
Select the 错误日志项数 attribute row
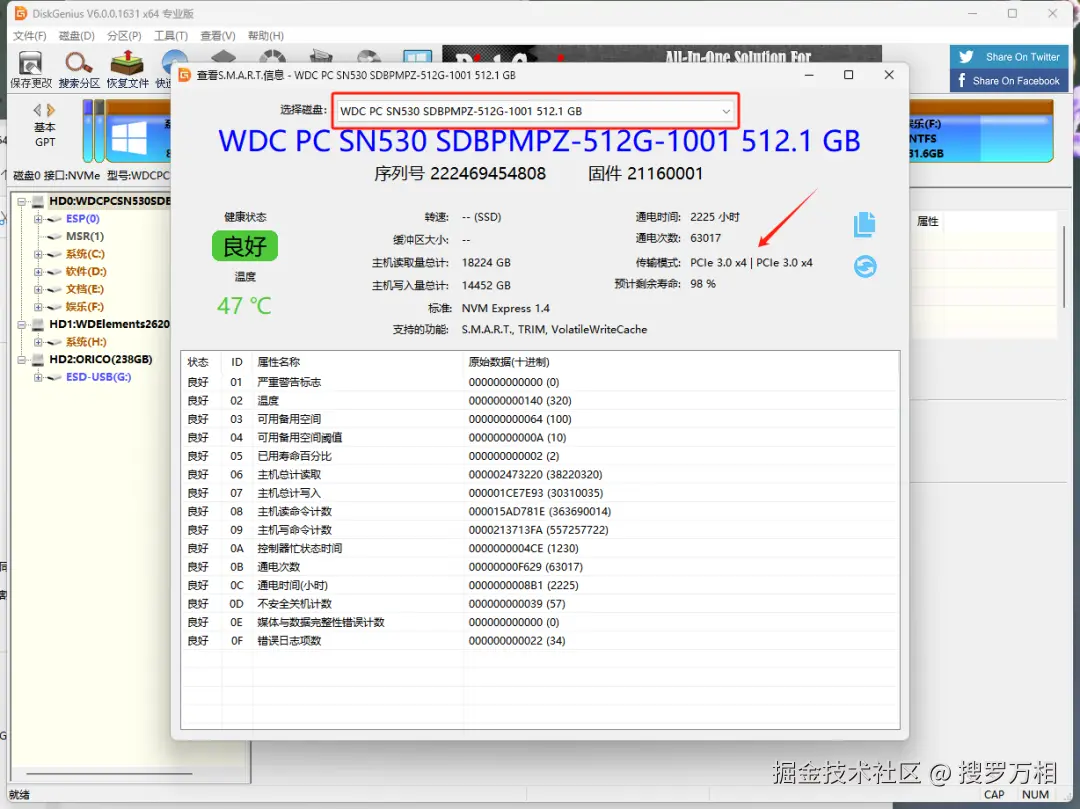pos(540,641)
